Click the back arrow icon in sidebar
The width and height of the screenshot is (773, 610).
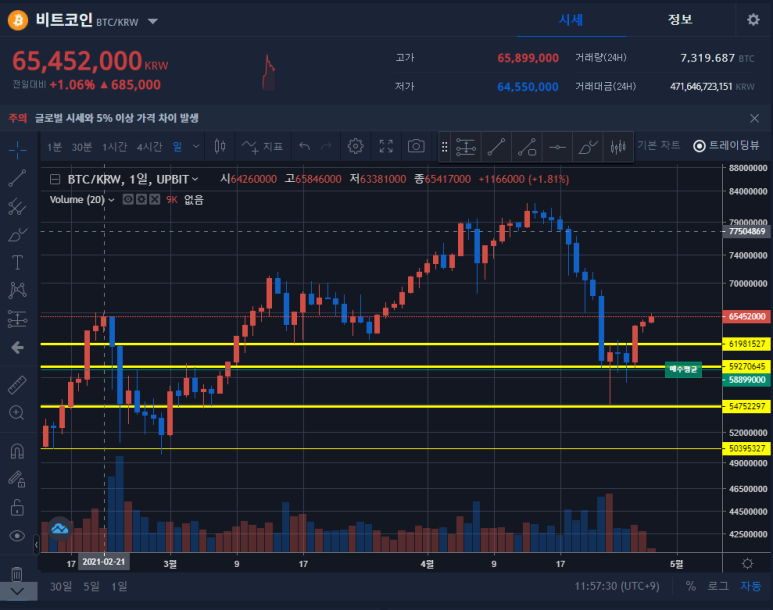(x=17, y=348)
